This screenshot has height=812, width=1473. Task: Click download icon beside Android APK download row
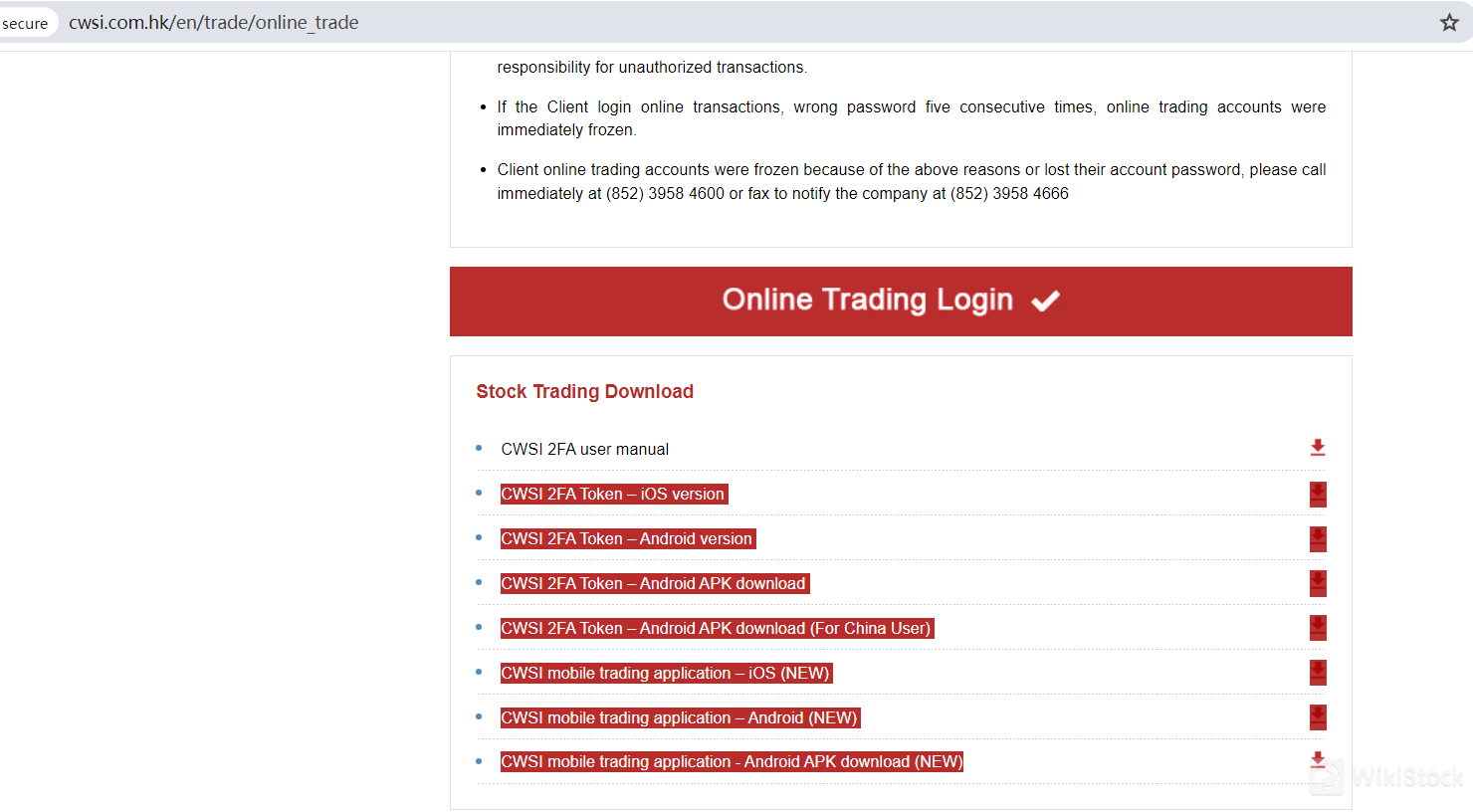(1317, 583)
